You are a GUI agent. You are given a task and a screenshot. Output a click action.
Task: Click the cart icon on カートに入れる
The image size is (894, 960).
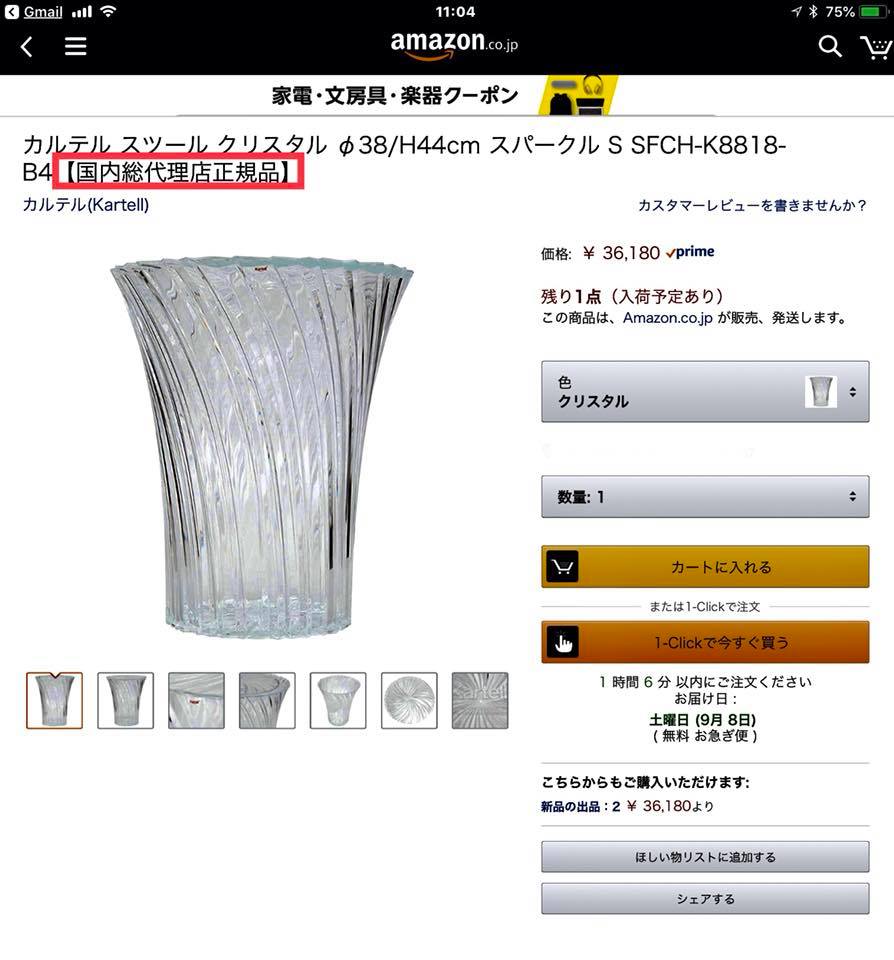click(562, 567)
